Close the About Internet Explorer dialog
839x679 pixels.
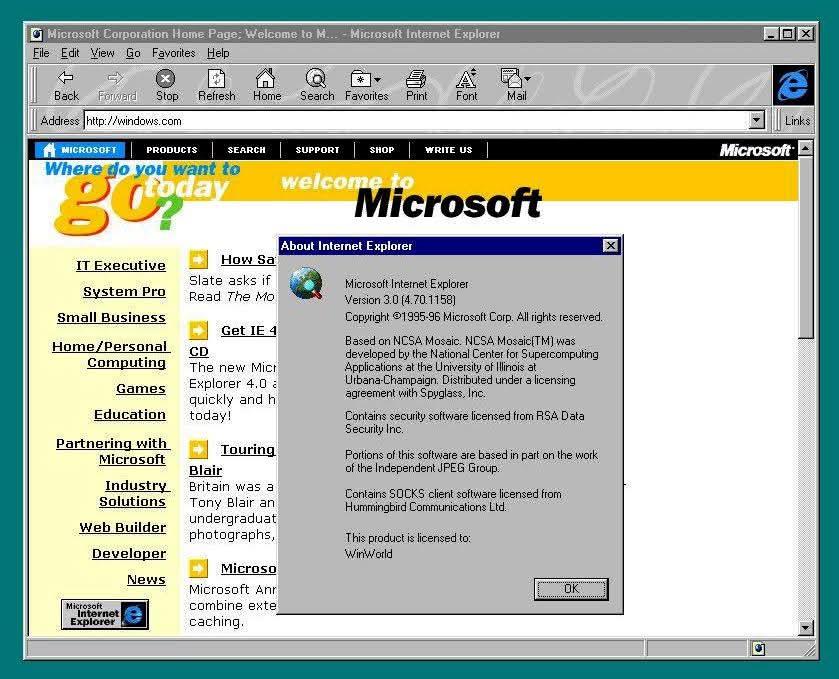(x=611, y=246)
